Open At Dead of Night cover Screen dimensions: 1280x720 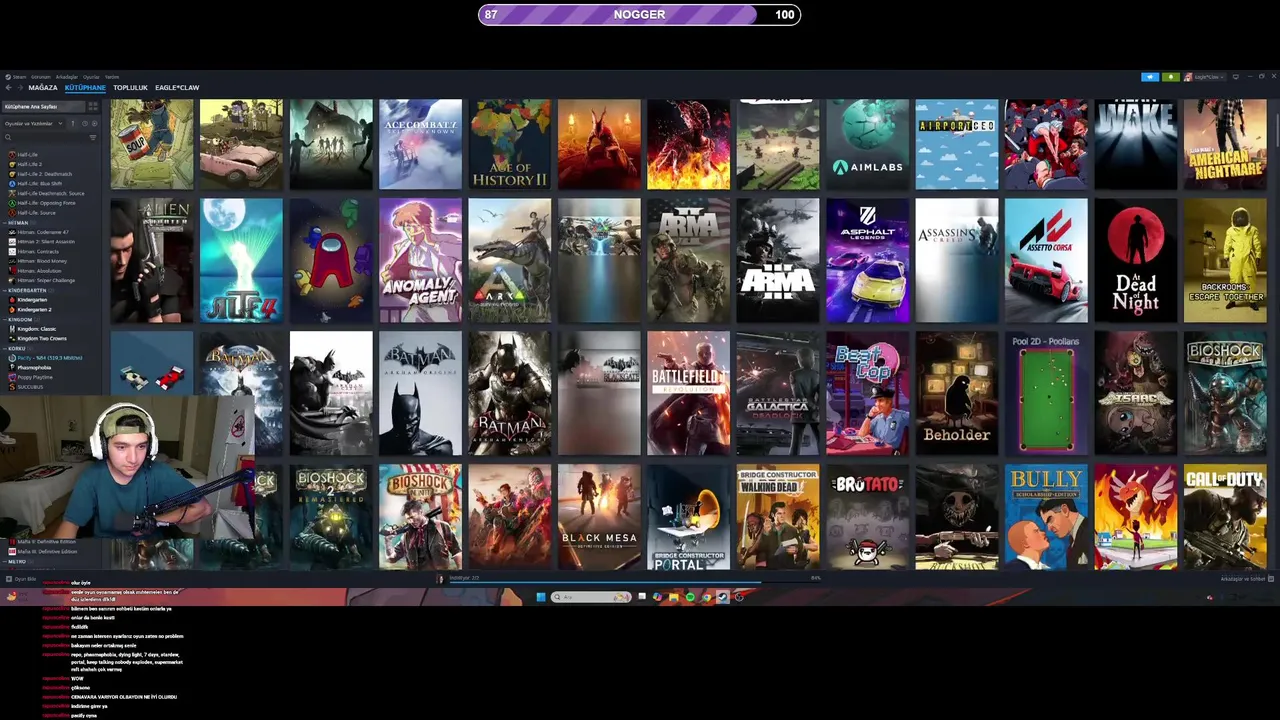[x=1136, y=260]
